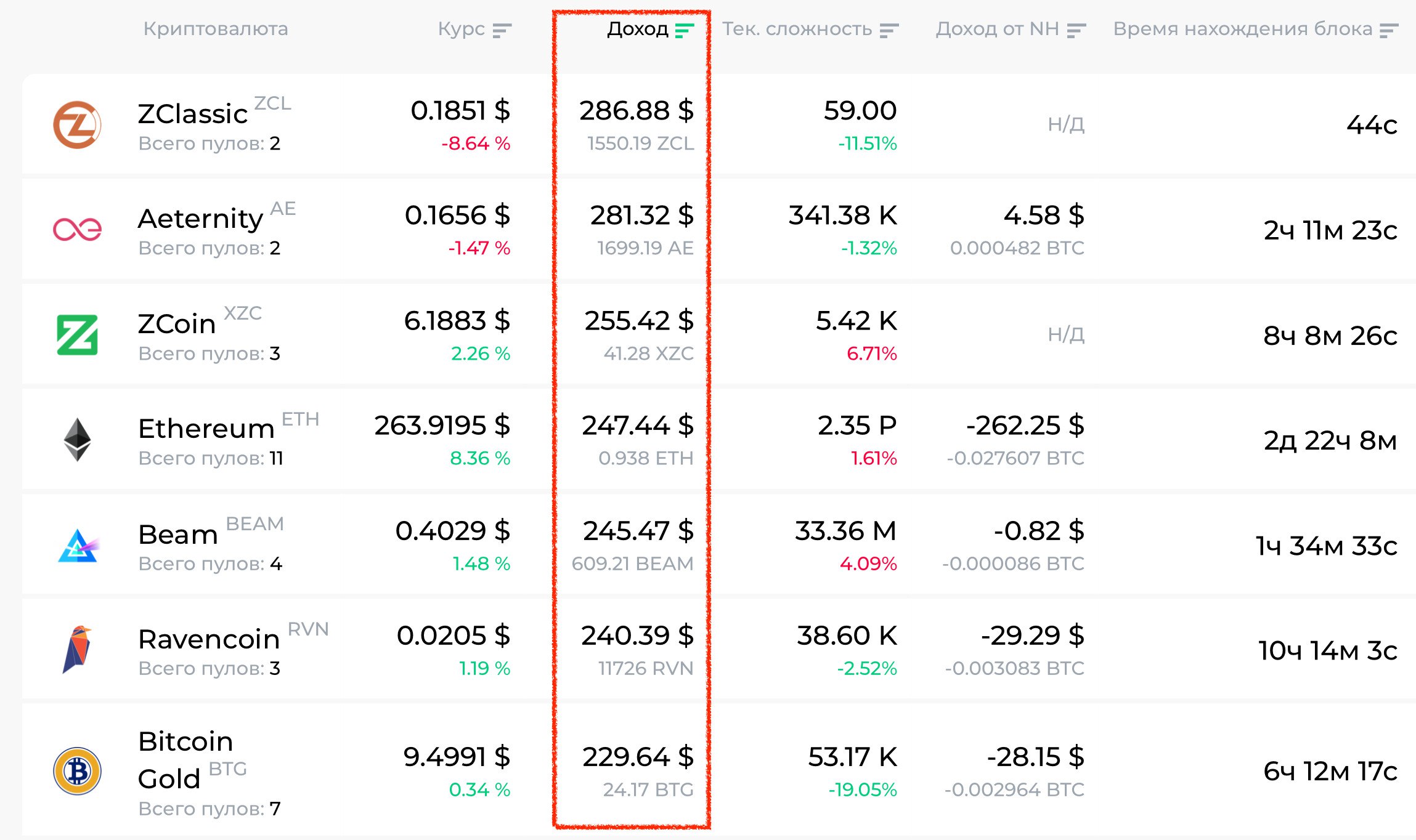Click Beam difficulty 33.36 M
This screenshot has width=1416, height=840.
pos(846,531)
